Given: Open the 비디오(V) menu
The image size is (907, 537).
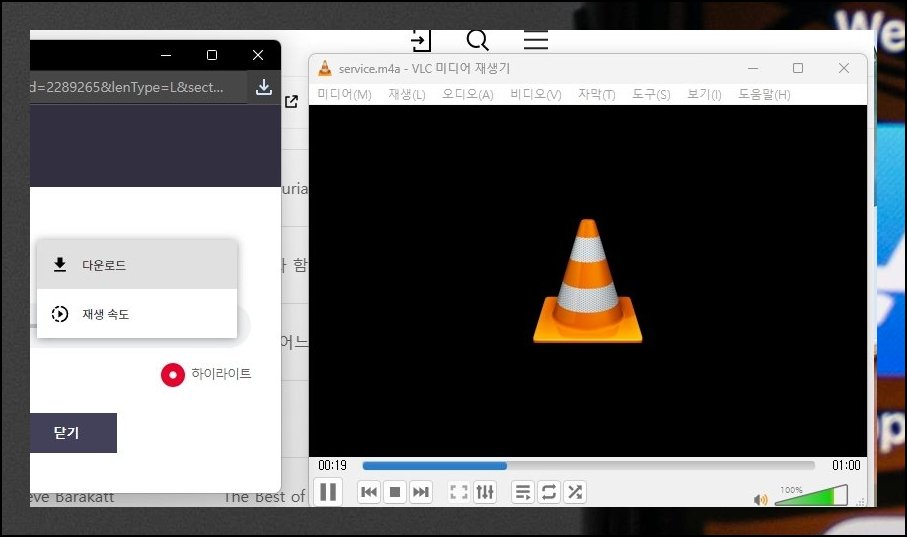Looking at the screenshot, I should (x=536, y=94).
